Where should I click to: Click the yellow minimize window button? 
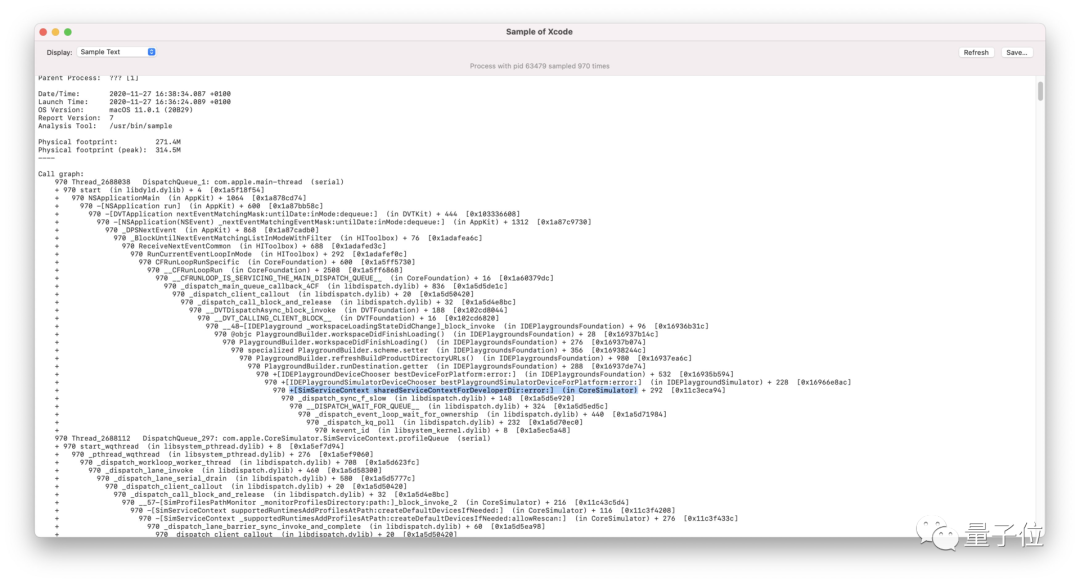[x=56, y=32]
